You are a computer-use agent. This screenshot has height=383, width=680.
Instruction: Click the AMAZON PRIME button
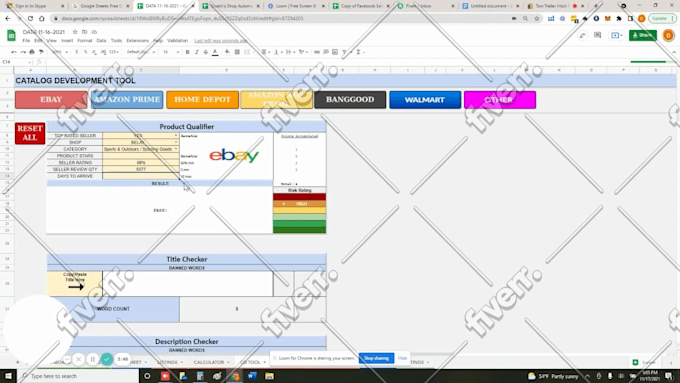coord(127,100)
